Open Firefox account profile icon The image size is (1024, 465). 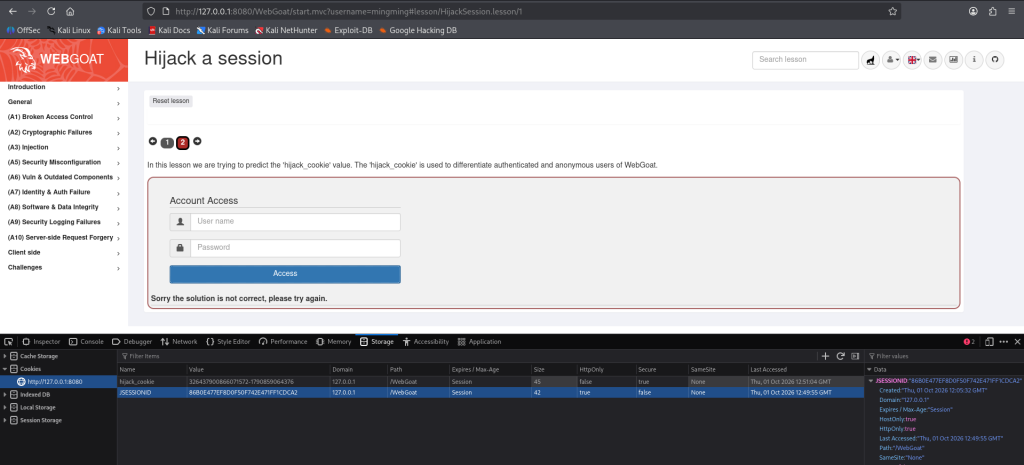pyautogui.click(x=974, y=11)
